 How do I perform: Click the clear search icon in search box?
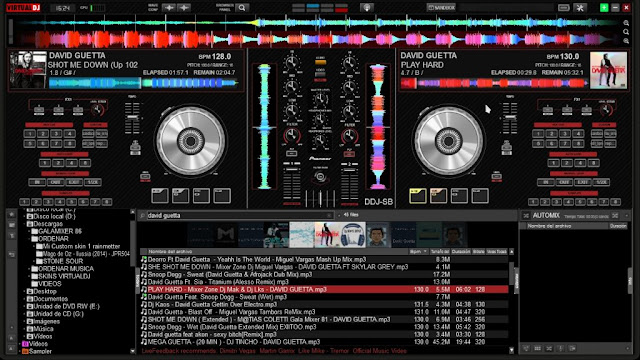(329, 216)
